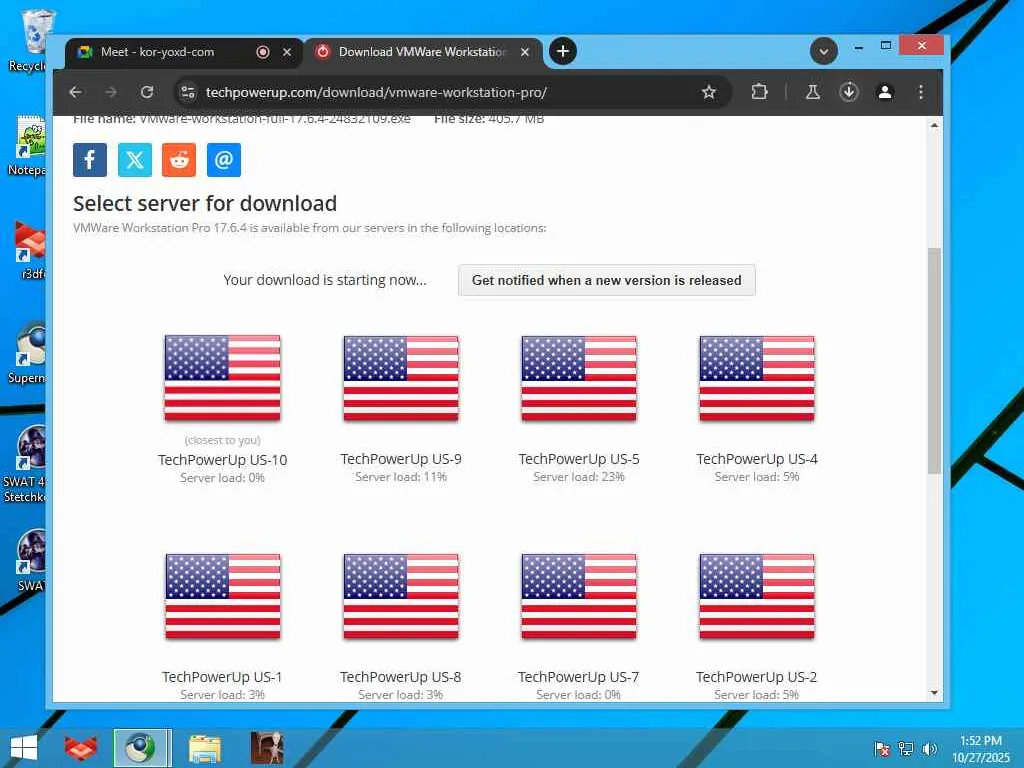Open a new browser tab
This screenshot has height=768, width=1024.
point(563,51)
